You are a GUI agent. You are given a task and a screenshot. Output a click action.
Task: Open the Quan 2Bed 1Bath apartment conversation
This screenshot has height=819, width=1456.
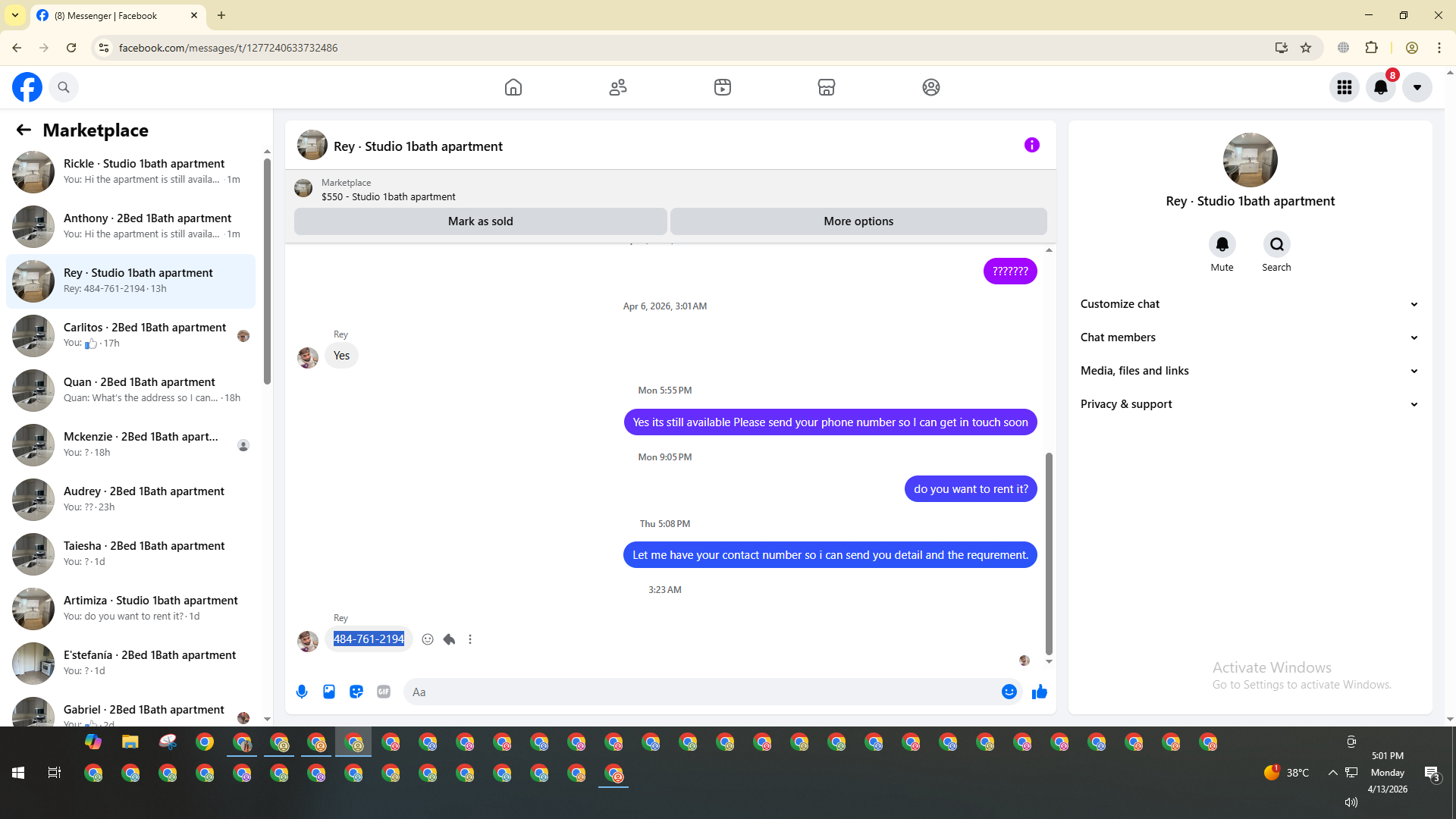130,390
